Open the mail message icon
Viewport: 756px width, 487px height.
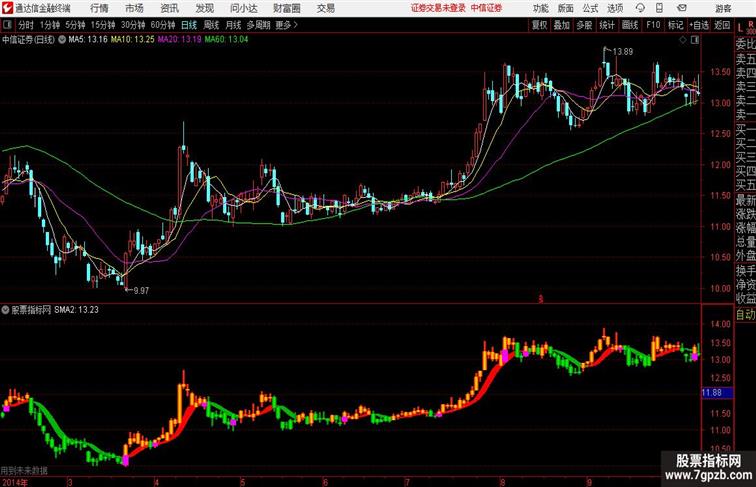[x=682, y=8]
